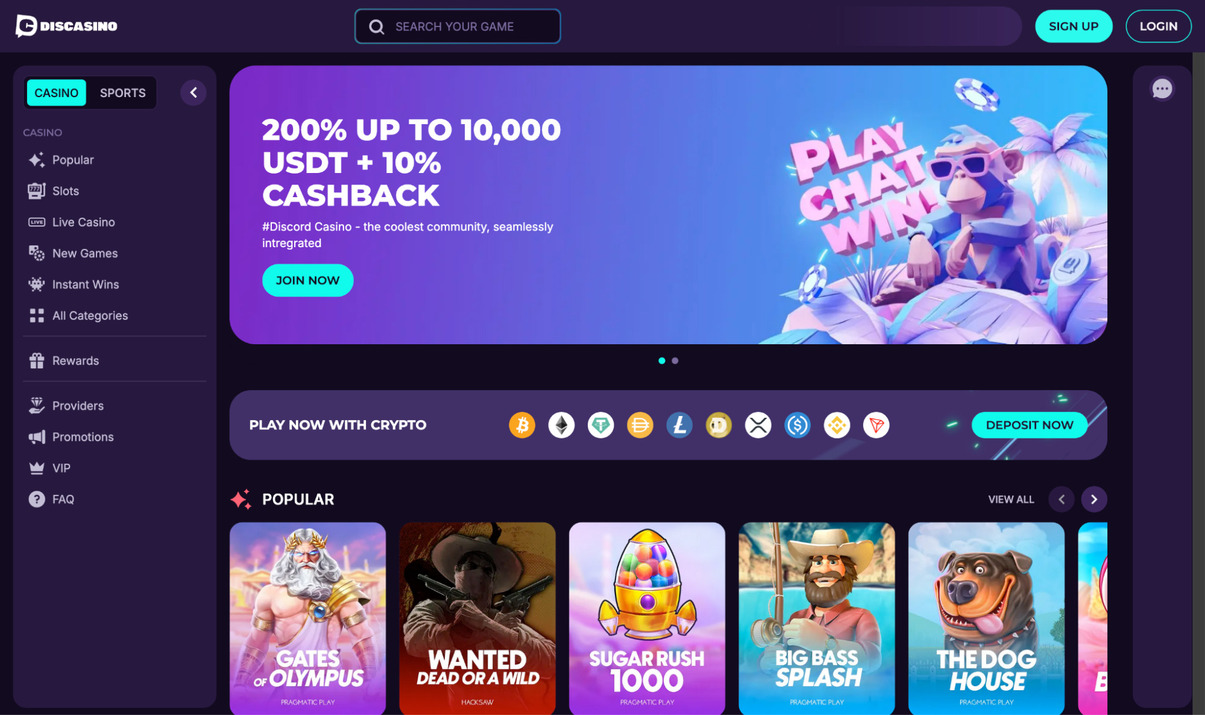Select the Tron coin icon
The width and height of the screenshot is (1205, 715).
pos(876,425)
